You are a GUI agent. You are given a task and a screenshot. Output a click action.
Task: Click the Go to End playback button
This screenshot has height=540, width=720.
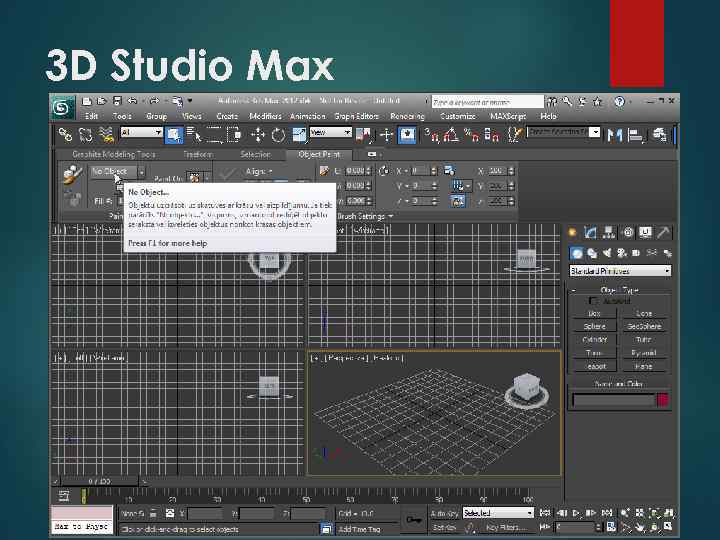tap(607, 513)
